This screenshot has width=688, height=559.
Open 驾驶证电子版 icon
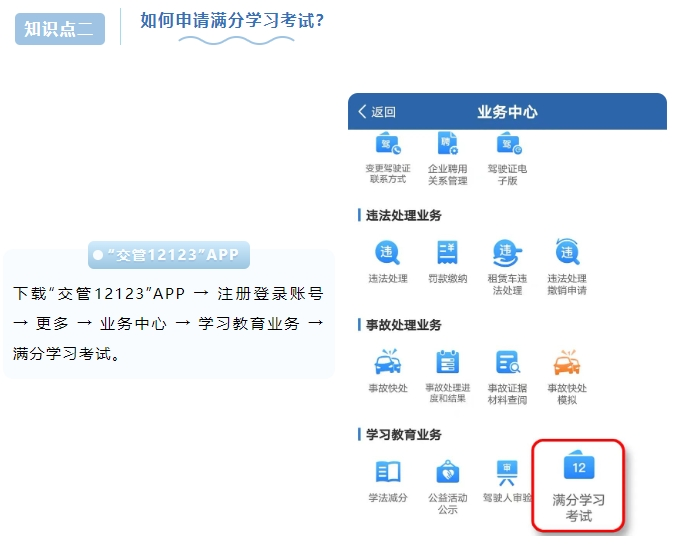[508, 143]
